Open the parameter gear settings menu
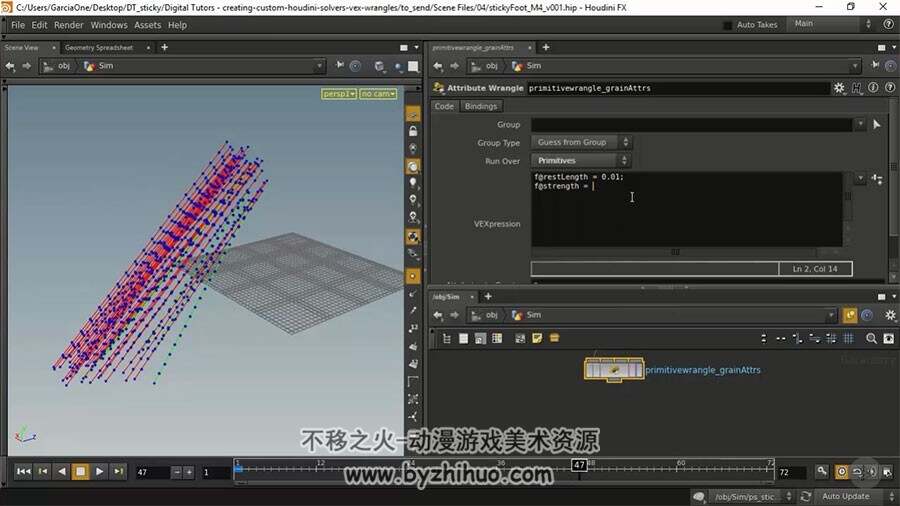Screen dimensions: 900x506 [839, 88]
